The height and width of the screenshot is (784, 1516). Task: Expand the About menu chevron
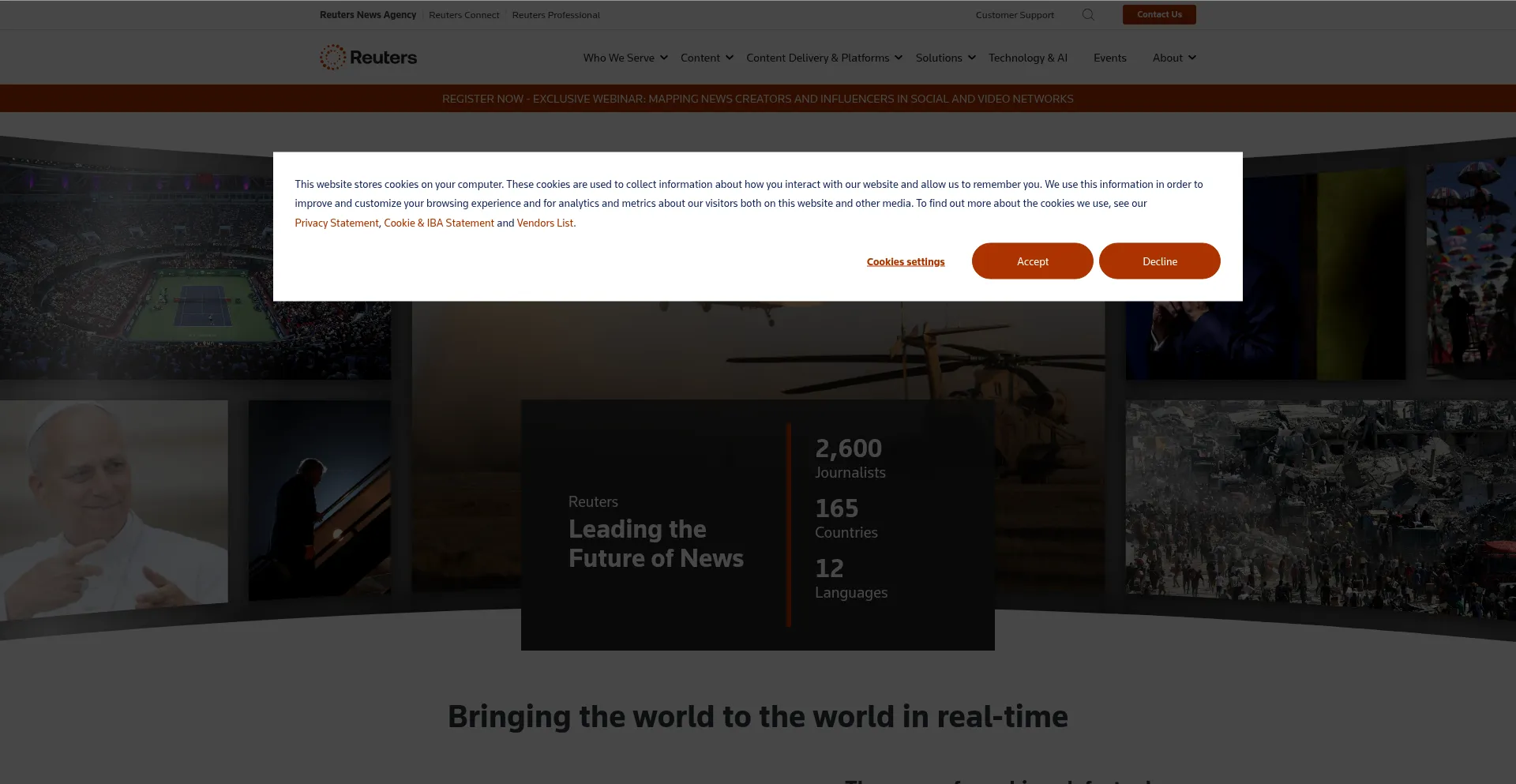[1192, 58]
